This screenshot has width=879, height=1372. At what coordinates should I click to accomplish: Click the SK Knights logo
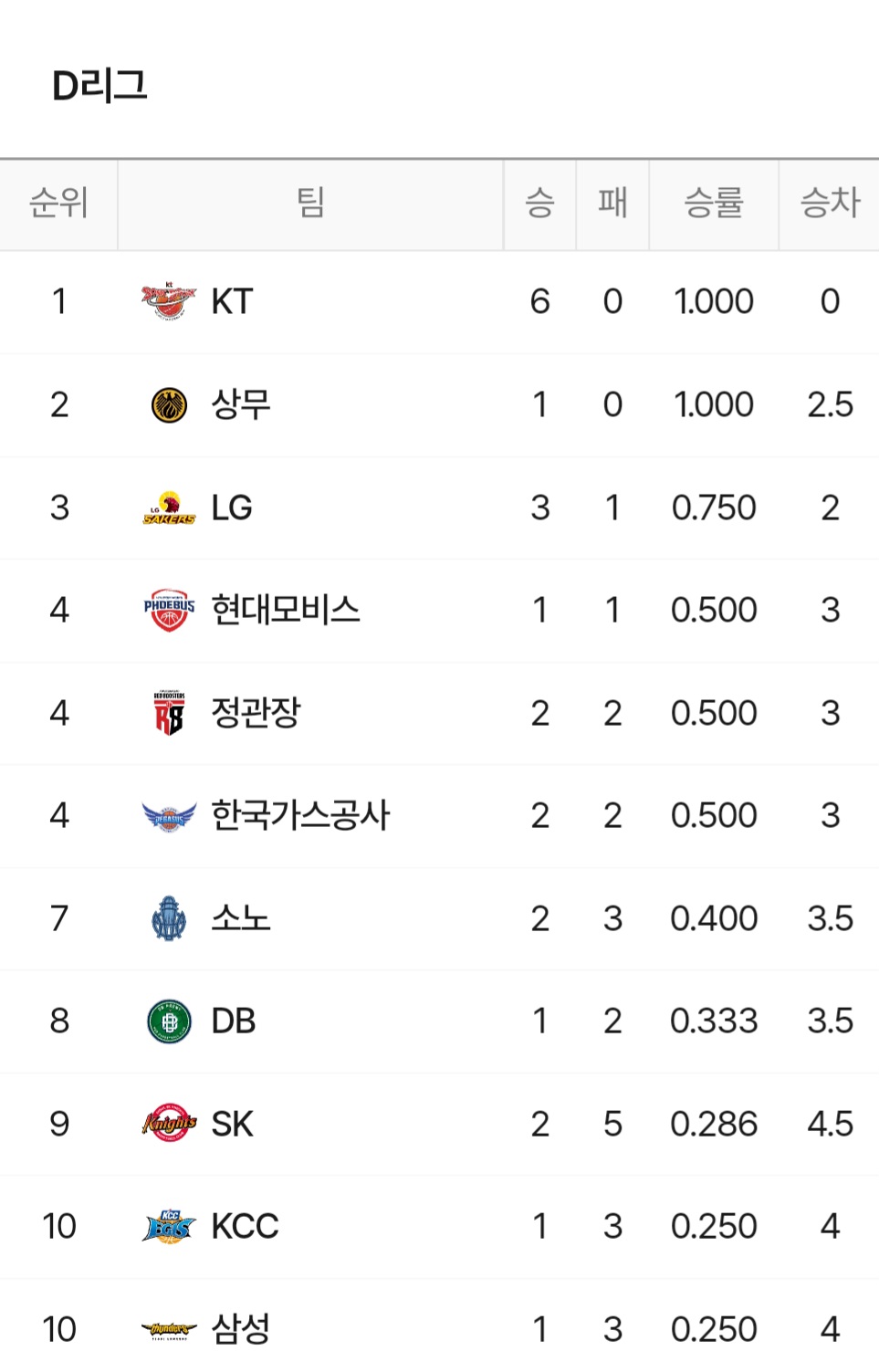[x=169, y=1124]
